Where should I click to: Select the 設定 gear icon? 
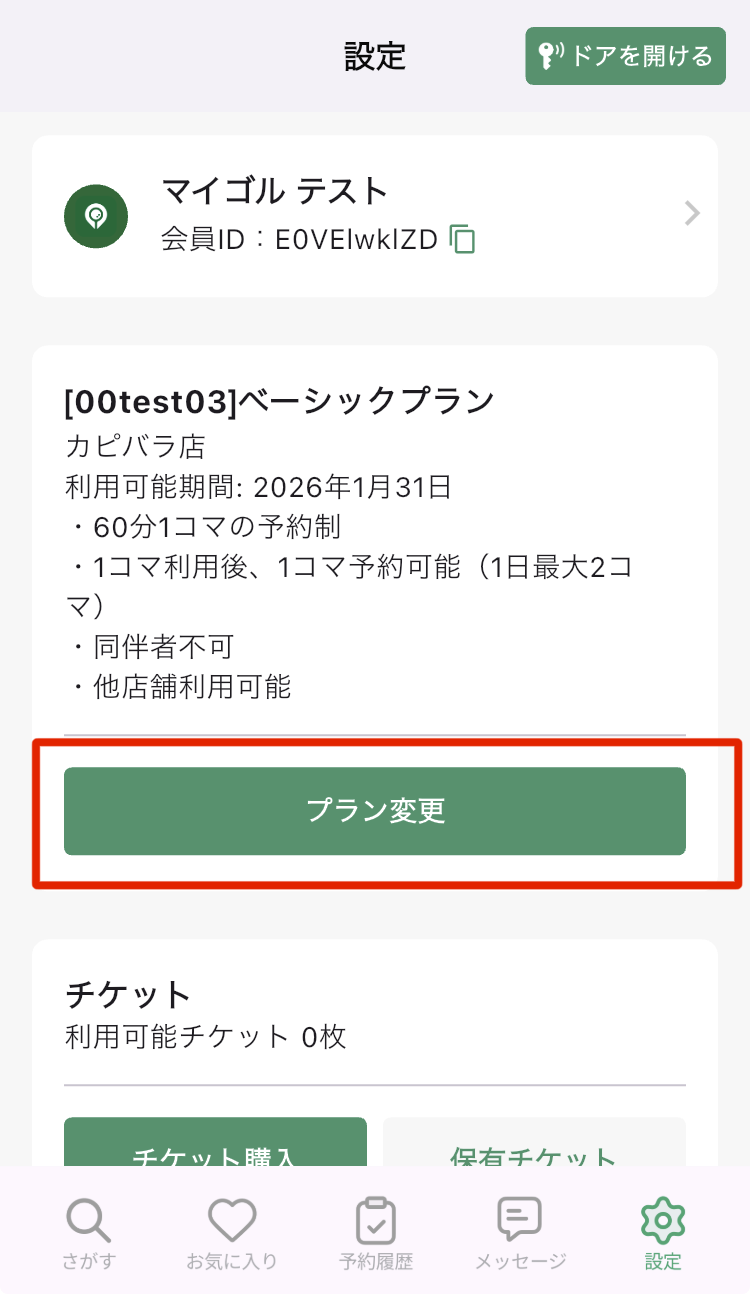coord(662,1221)
